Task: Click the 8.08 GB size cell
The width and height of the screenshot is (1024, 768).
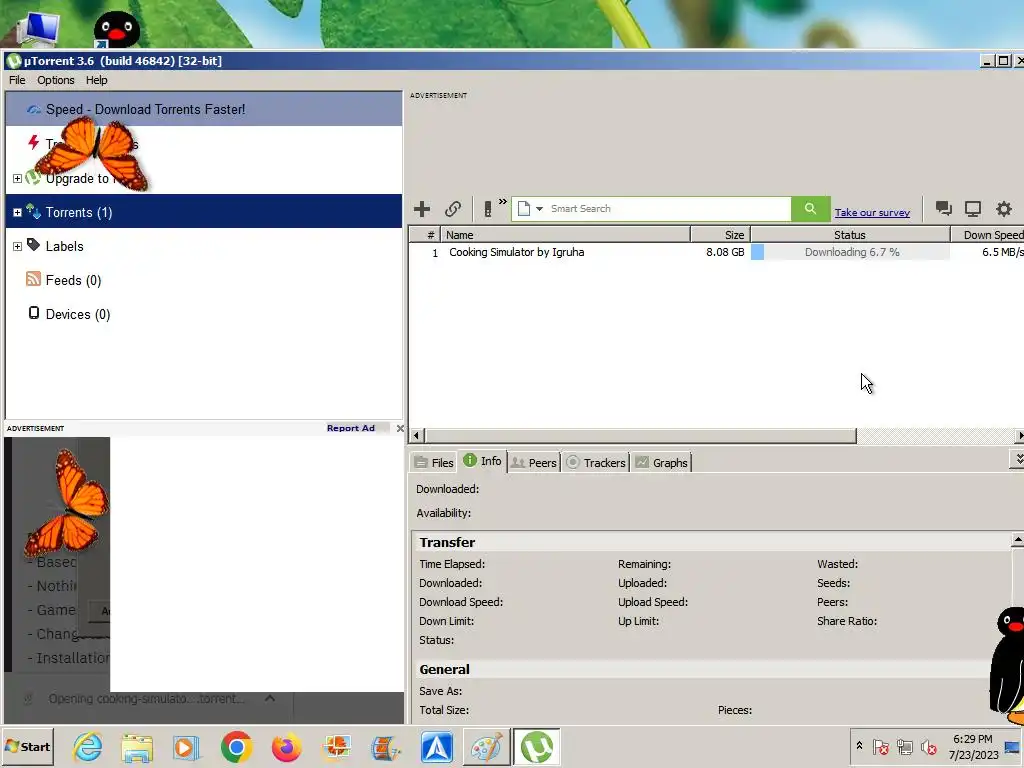Action: point(725,252)
